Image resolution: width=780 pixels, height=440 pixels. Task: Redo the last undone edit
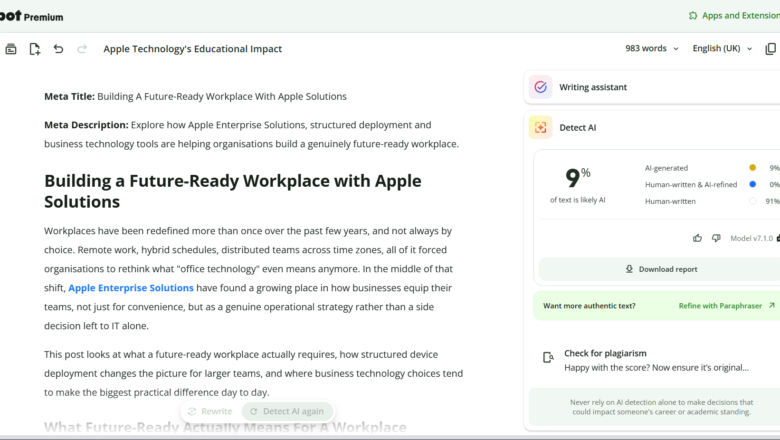82,49
